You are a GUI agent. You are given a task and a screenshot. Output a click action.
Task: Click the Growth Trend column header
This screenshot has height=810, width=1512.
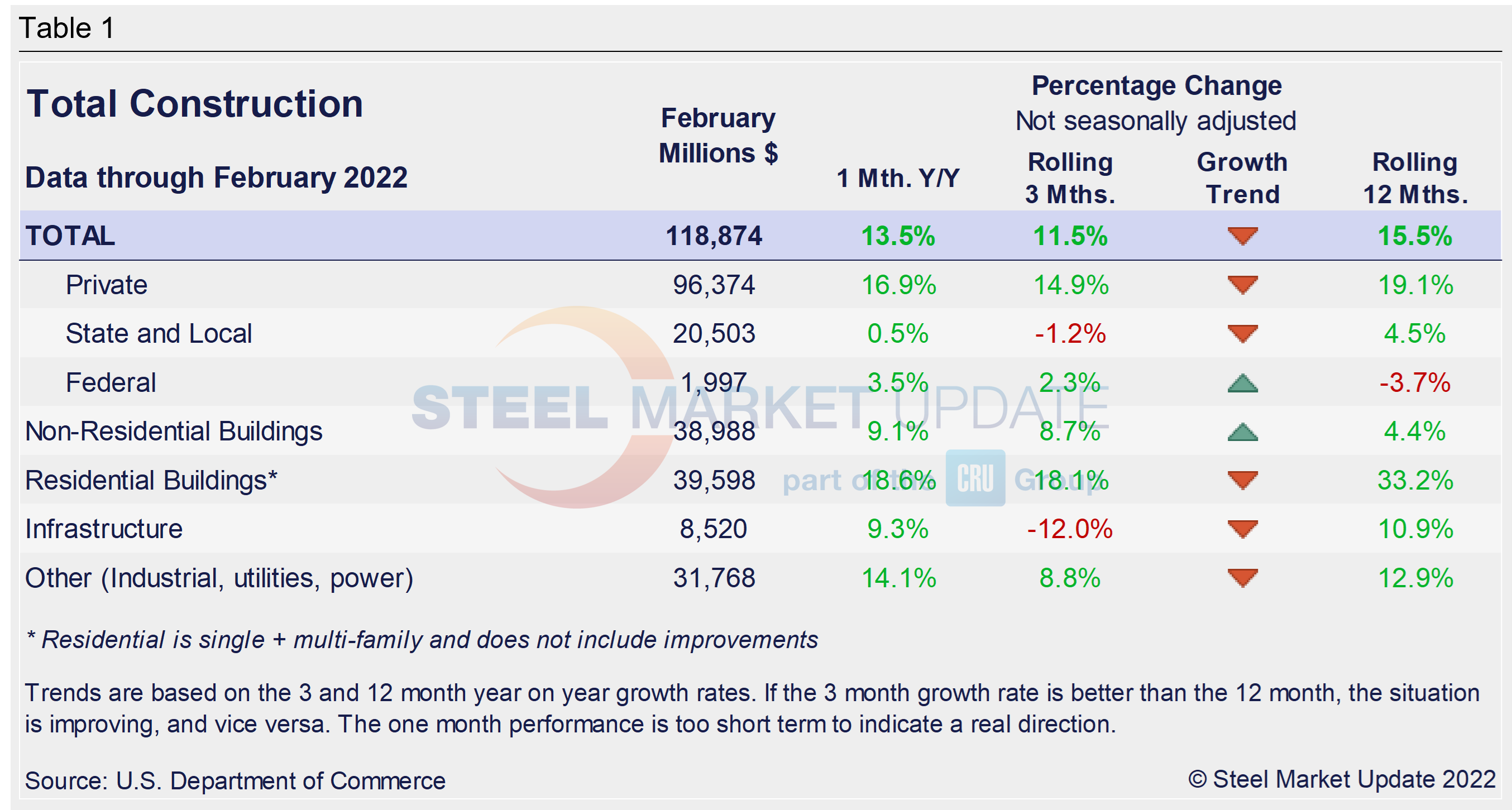click(x=1242, y=178)
